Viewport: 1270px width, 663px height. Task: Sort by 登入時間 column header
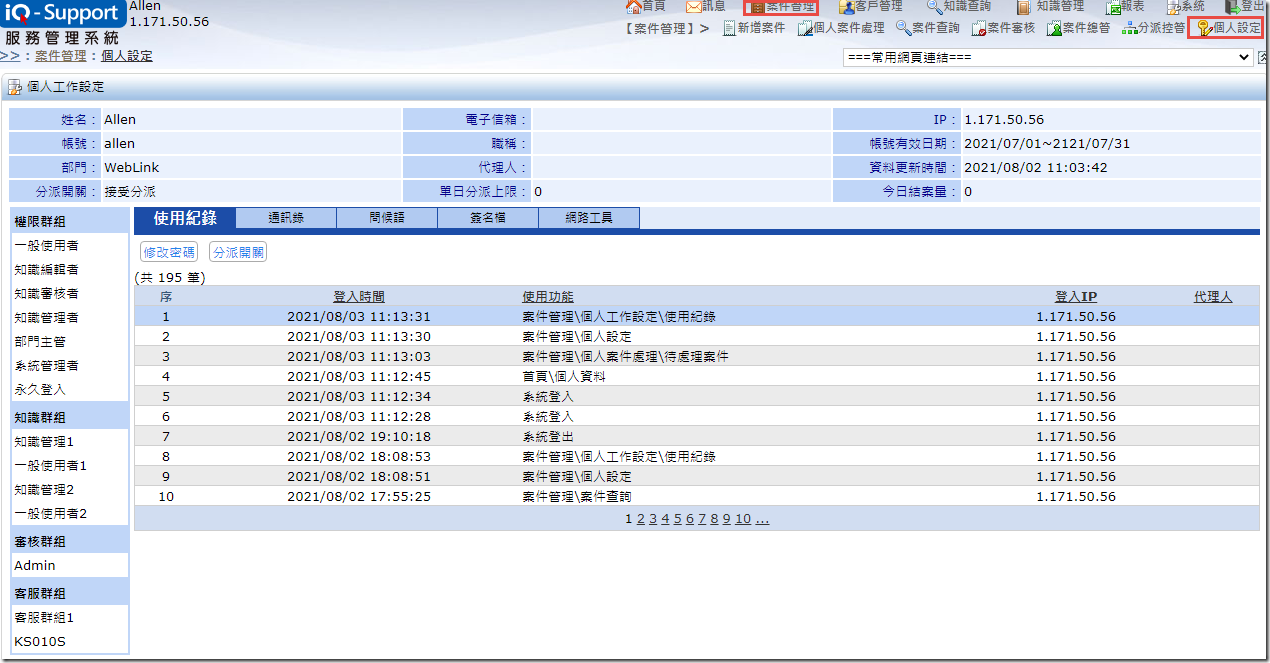click(358, 297)
